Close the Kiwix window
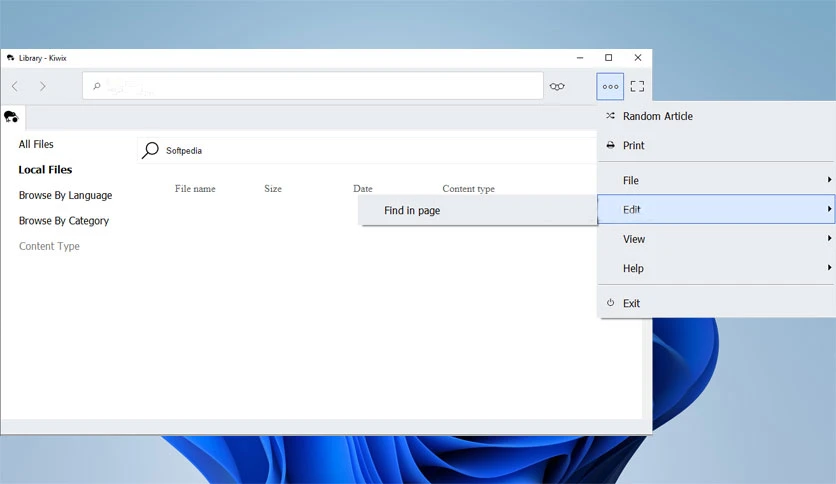Image resolution: width=836 pixels, height=484 pixels. (x=638, y=58)
